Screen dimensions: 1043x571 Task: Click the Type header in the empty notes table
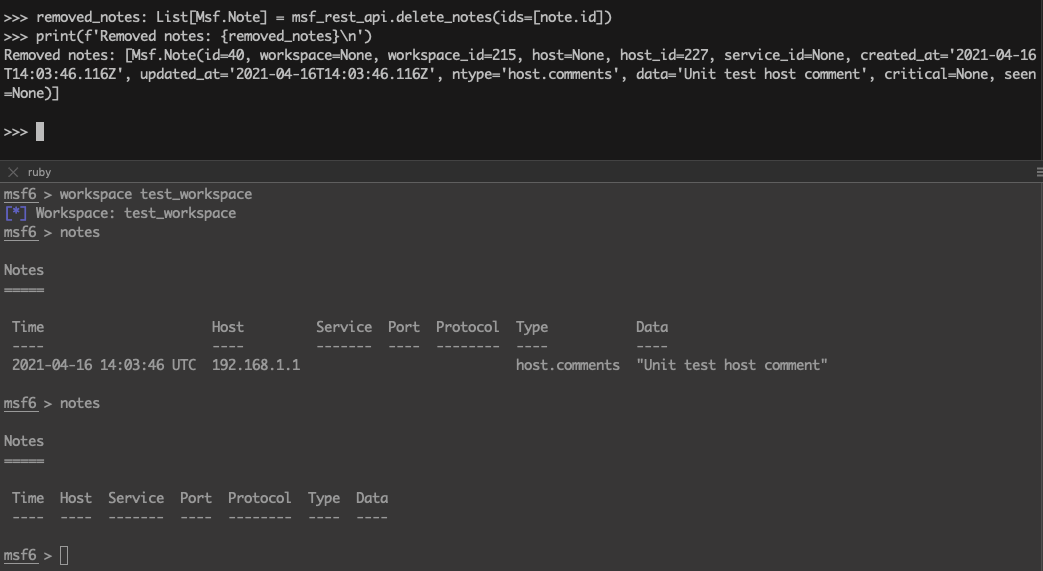pos(324,498)
